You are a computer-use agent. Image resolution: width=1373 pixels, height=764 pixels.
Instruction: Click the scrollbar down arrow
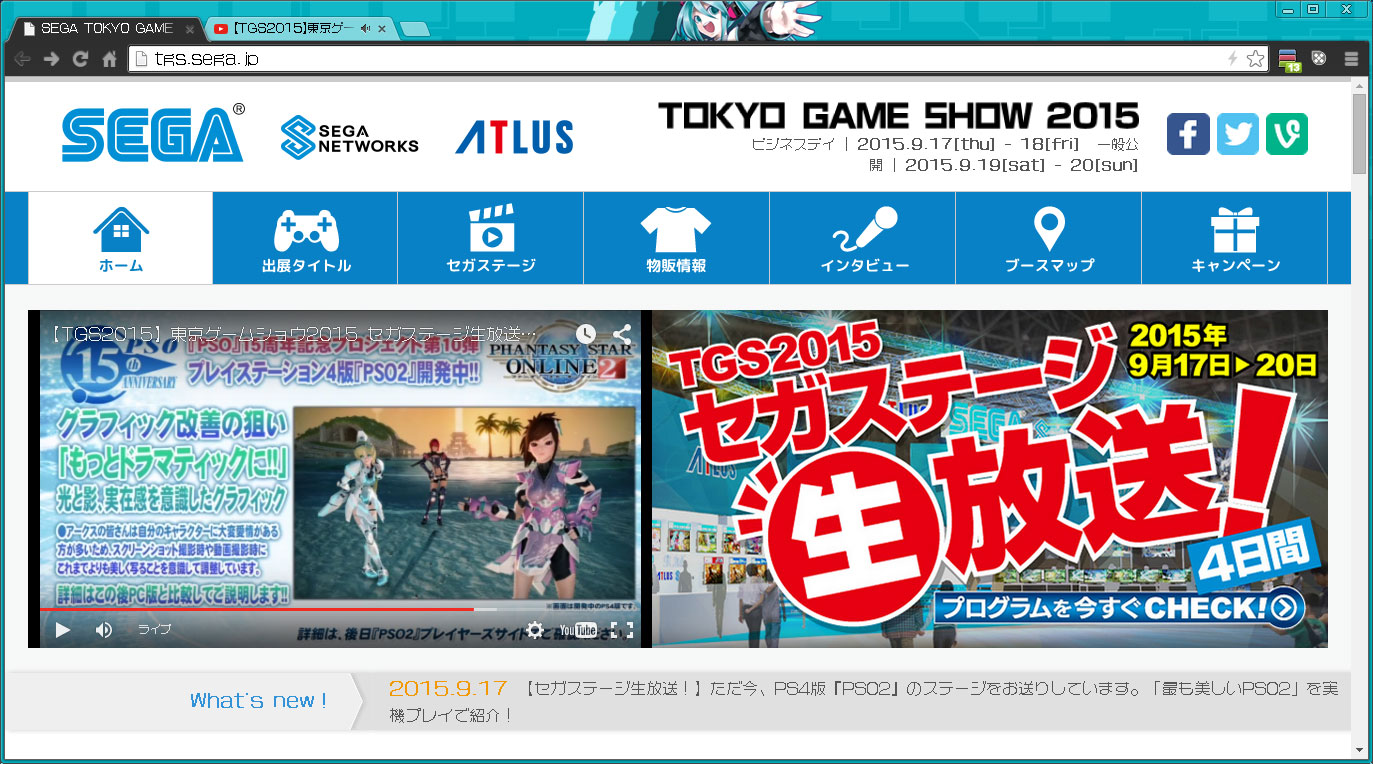click(1360, 750)
